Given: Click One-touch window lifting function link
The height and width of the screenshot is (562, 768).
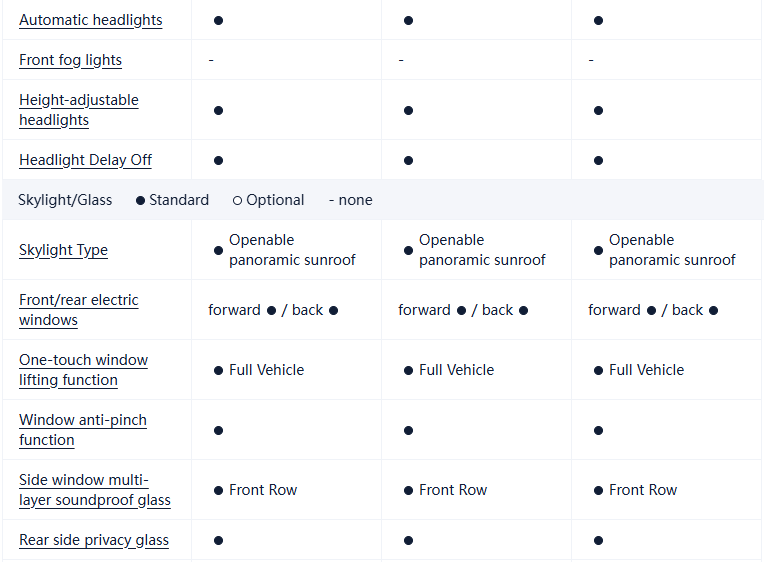Looking at the screenshot, I should click(x=83, y=370).
